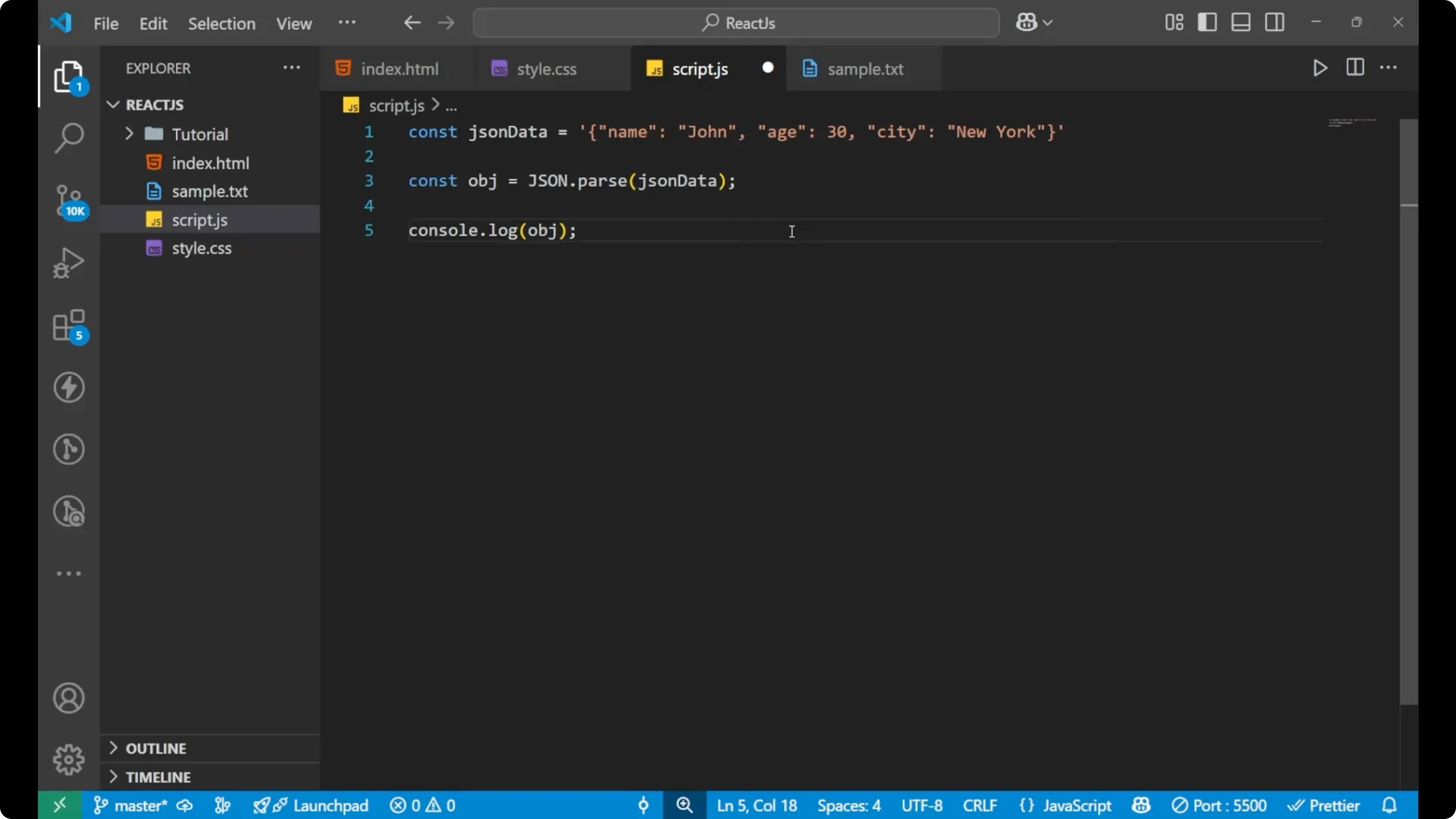Switch to the index.html tab

click(x=400, y=68)
